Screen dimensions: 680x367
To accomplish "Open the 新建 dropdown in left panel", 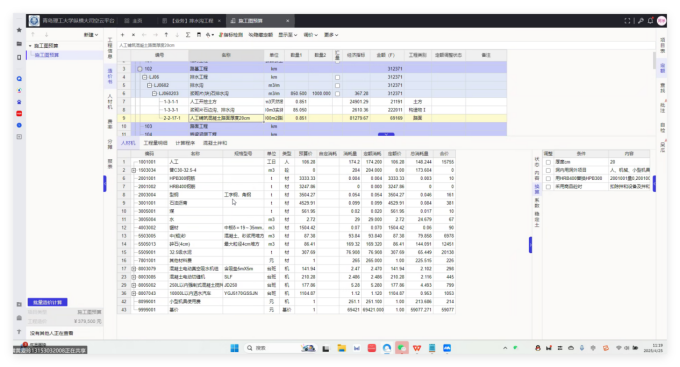I will point(91,35).
